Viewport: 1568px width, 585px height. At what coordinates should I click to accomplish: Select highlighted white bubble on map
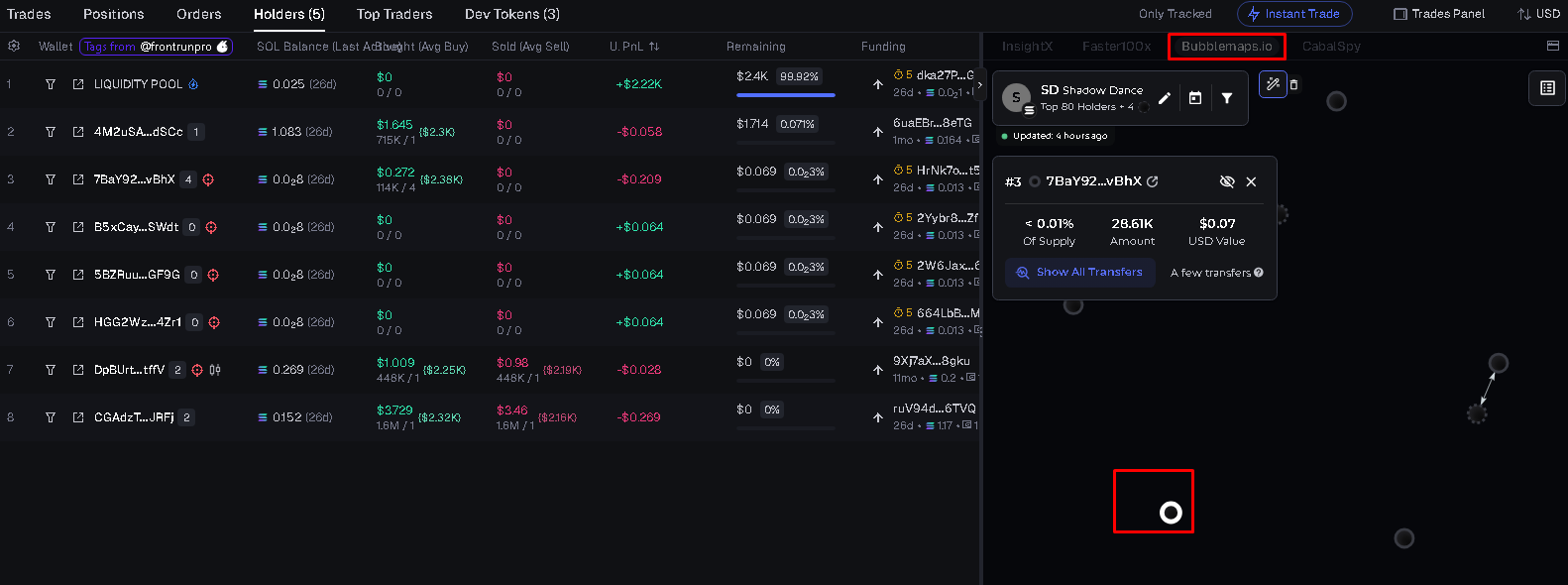tap(1171, 513)
